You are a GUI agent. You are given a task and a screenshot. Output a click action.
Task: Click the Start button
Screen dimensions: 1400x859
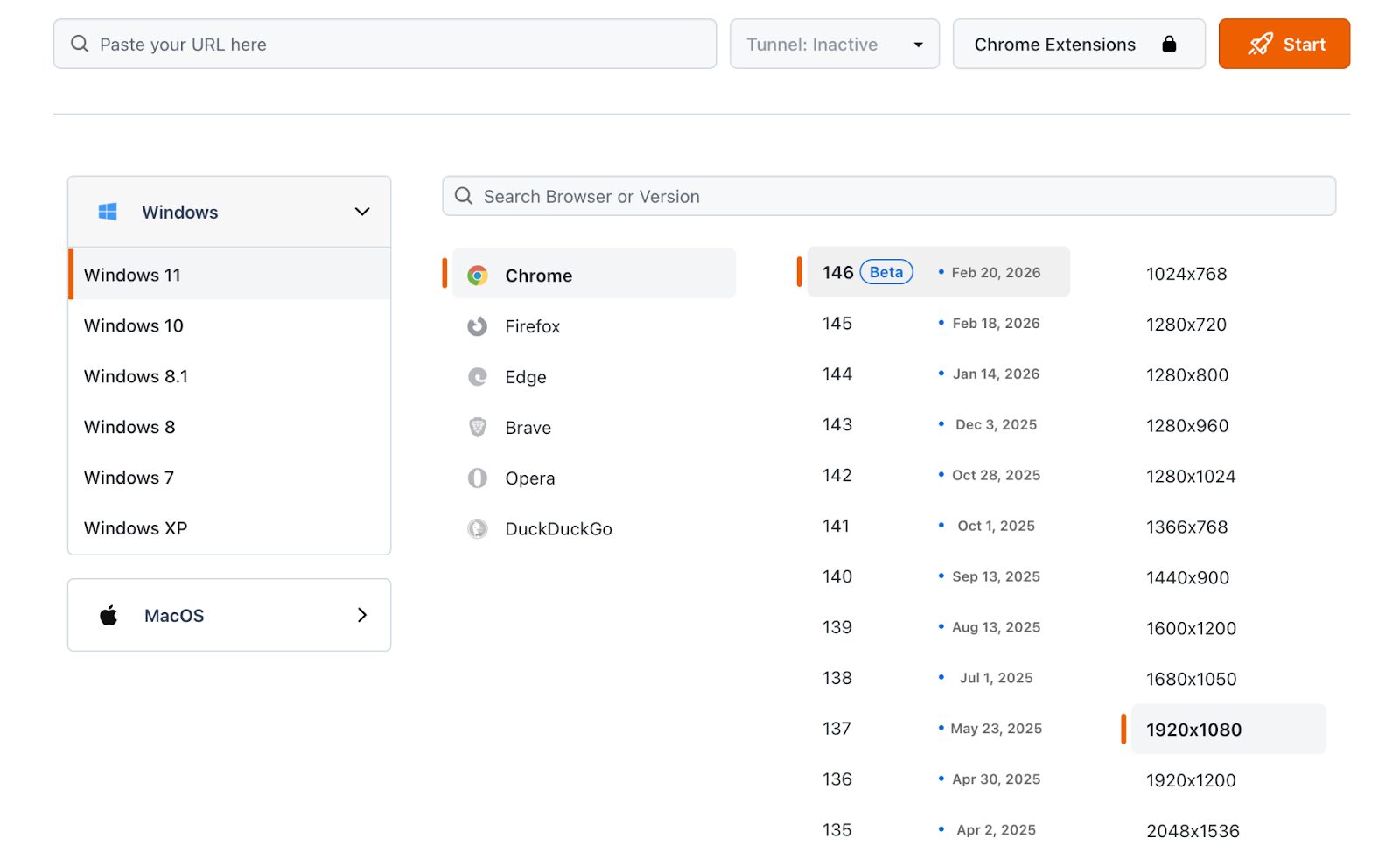tap(1284, 44)
